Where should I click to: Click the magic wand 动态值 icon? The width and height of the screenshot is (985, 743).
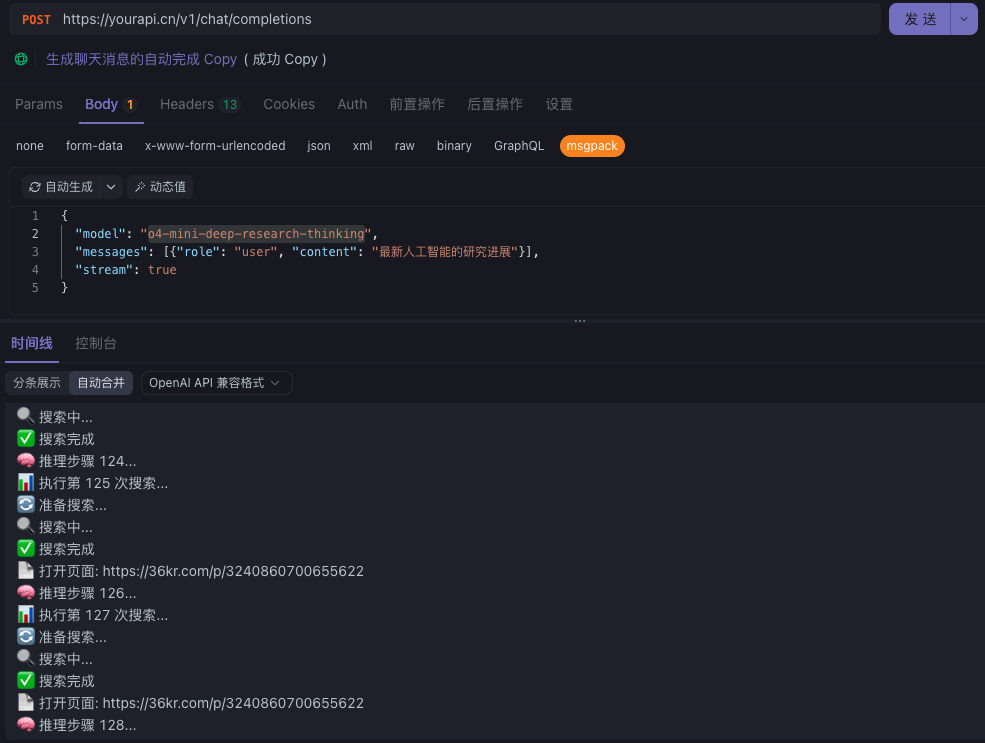(x=140, y=187)
